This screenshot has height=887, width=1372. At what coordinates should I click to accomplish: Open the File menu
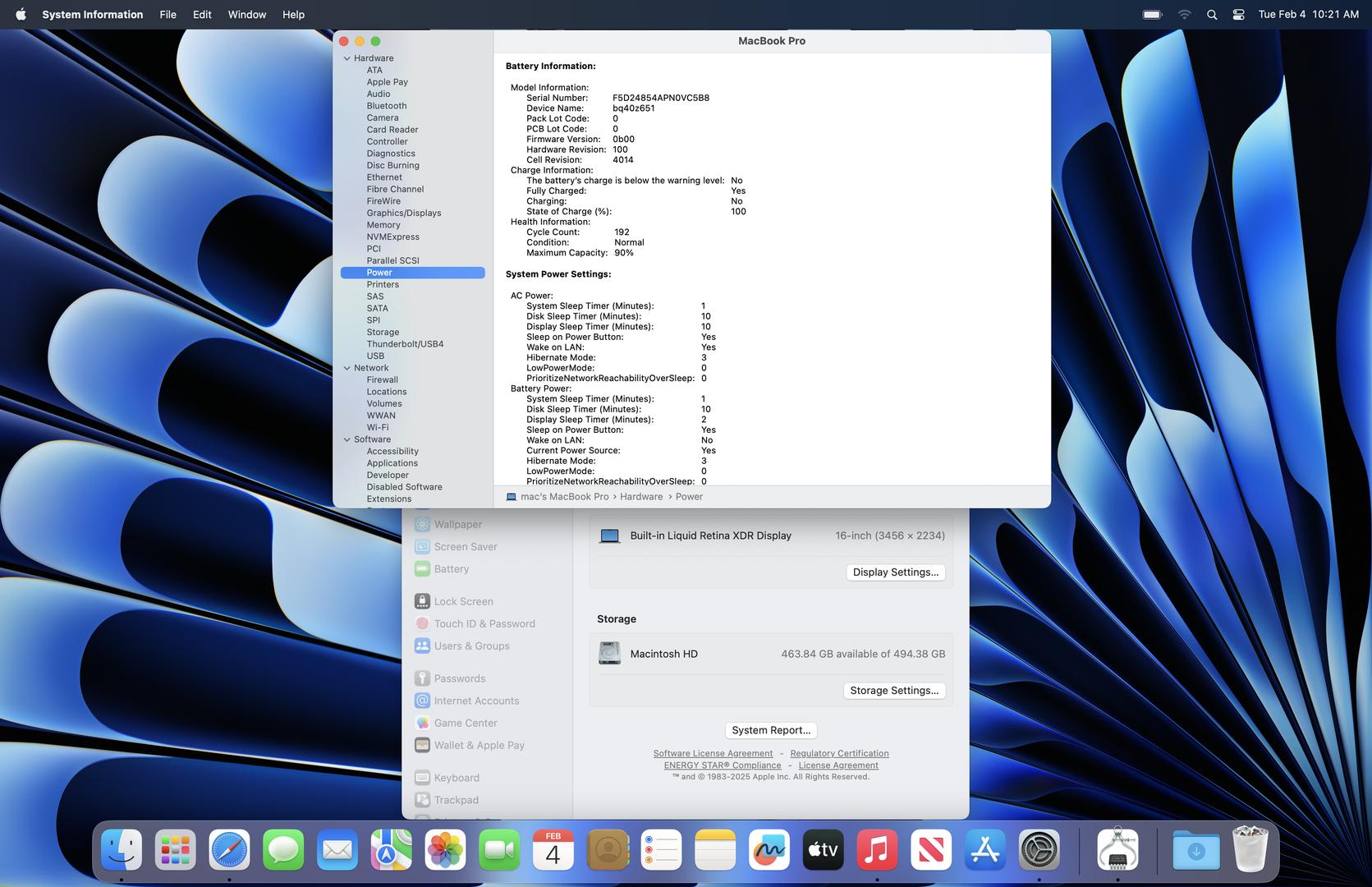pos(167,15)
